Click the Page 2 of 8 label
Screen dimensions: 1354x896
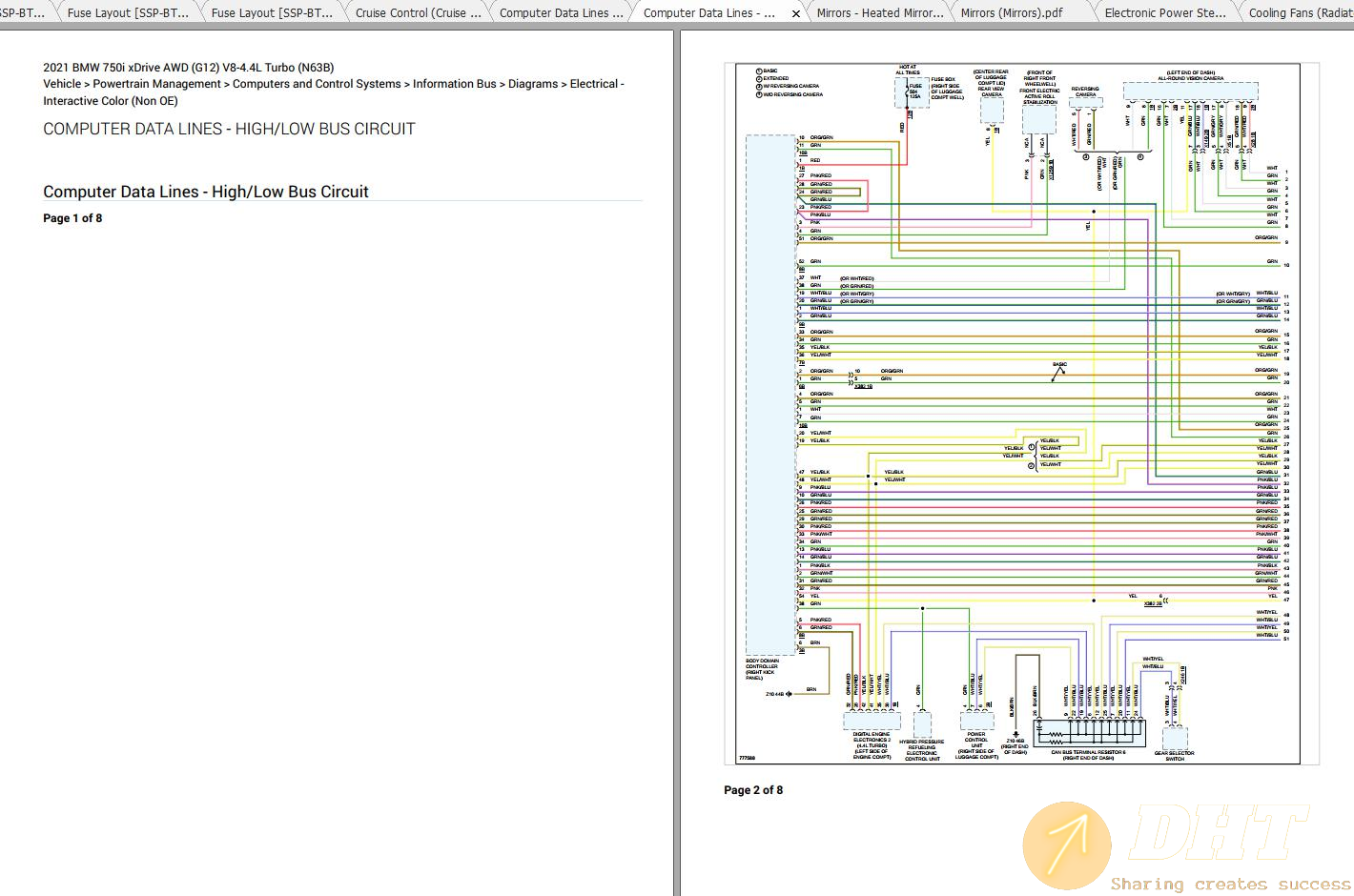pos(753,790)
